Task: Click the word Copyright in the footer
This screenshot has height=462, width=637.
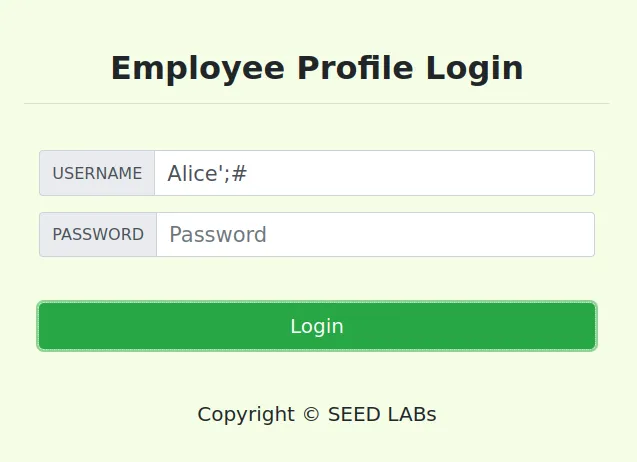Action: pyautogui.click(x=246, y=414)
